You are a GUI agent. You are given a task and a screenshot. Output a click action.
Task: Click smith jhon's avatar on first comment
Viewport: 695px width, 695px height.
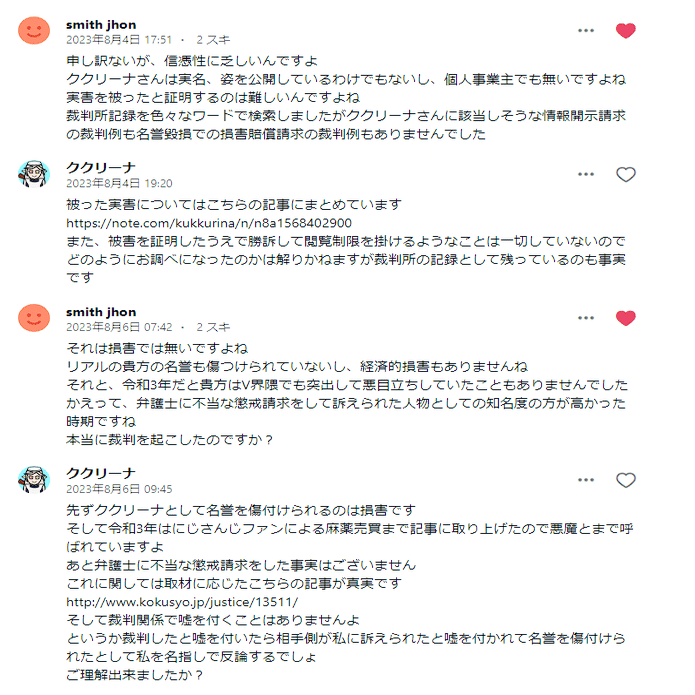[x=34, y=30]
